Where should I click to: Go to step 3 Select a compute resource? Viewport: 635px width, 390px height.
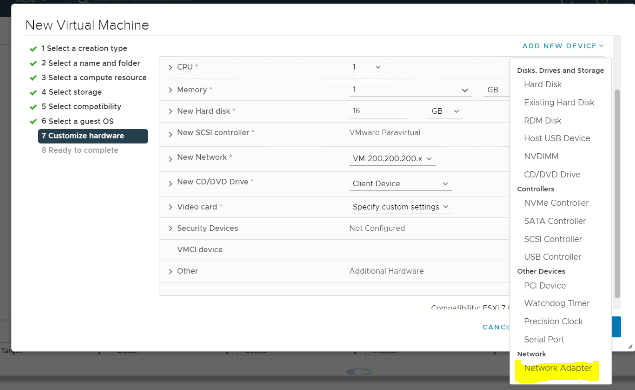[x=94, y=78]
